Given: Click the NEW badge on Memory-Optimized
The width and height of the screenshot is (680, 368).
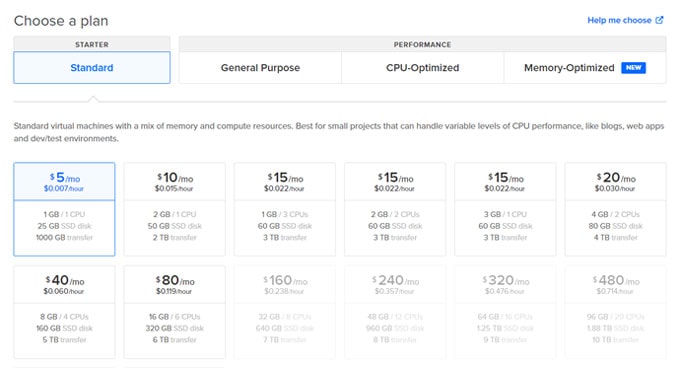Looking at the screenshot, I should 633,68.
